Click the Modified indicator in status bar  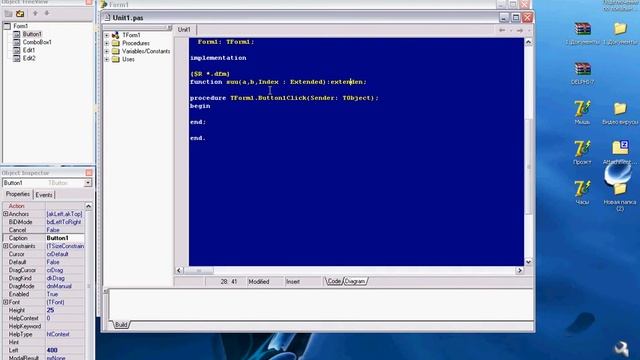(259, 282)
